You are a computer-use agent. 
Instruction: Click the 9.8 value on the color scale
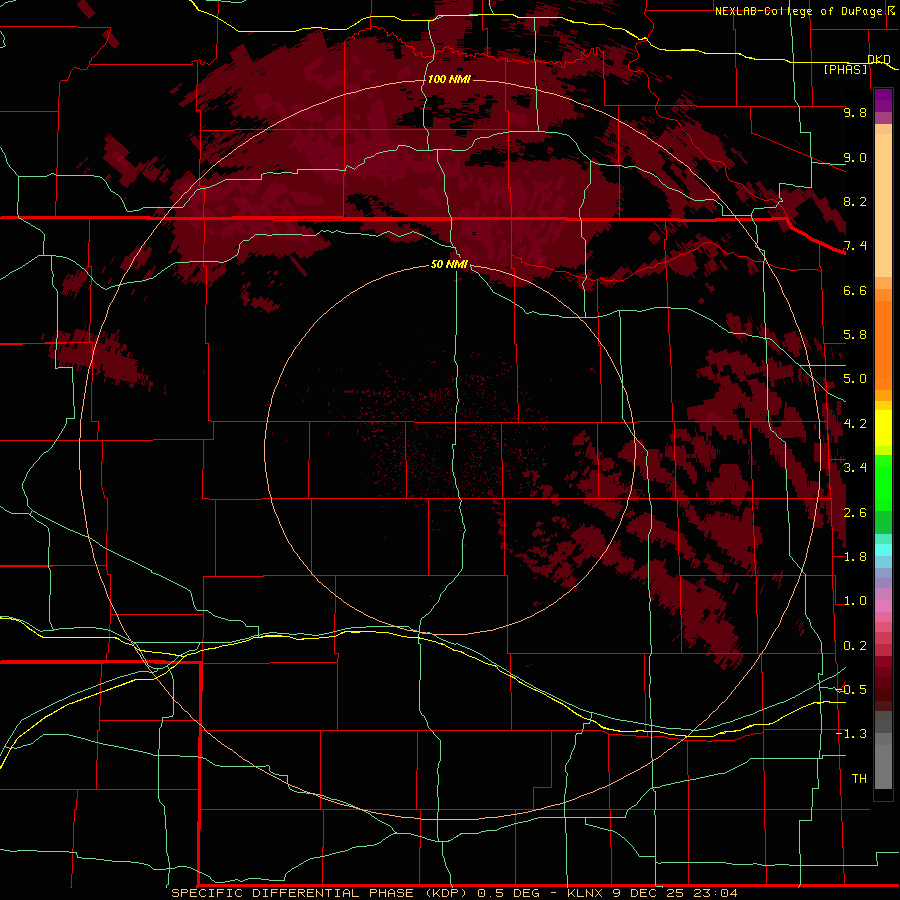click(x=855, y=113)
